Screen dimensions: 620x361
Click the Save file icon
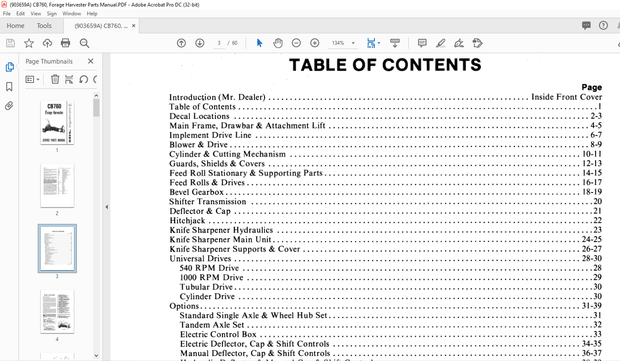(x=10, y=43)
